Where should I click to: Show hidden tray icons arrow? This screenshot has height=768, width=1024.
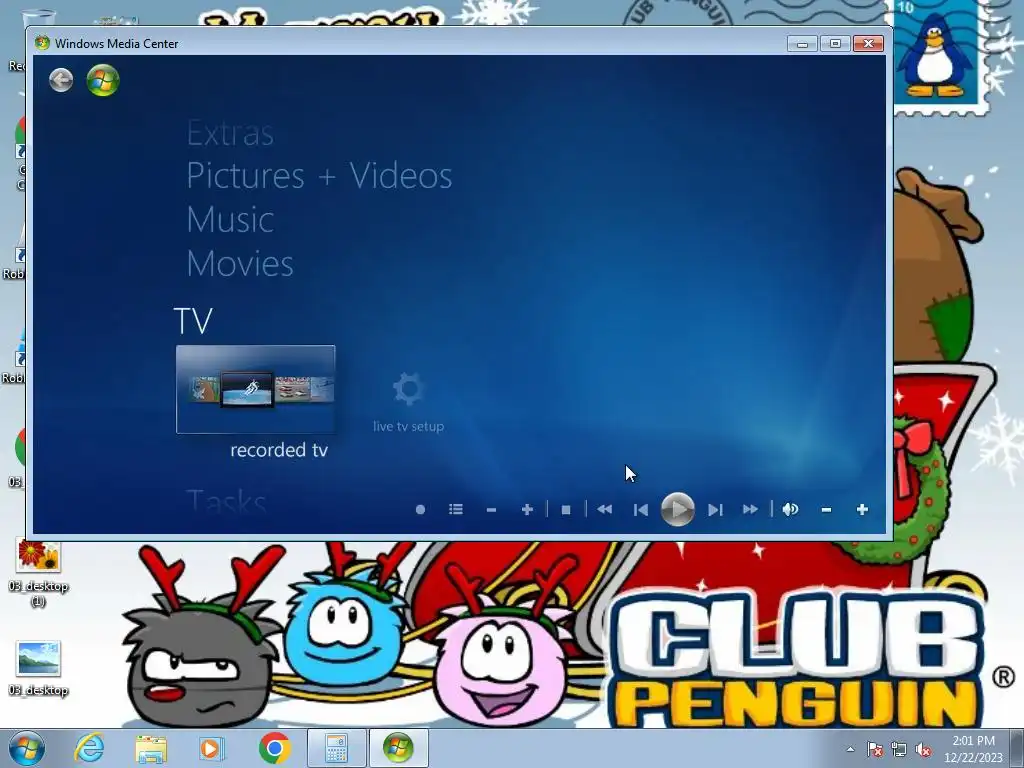click(x=850, y=750)
